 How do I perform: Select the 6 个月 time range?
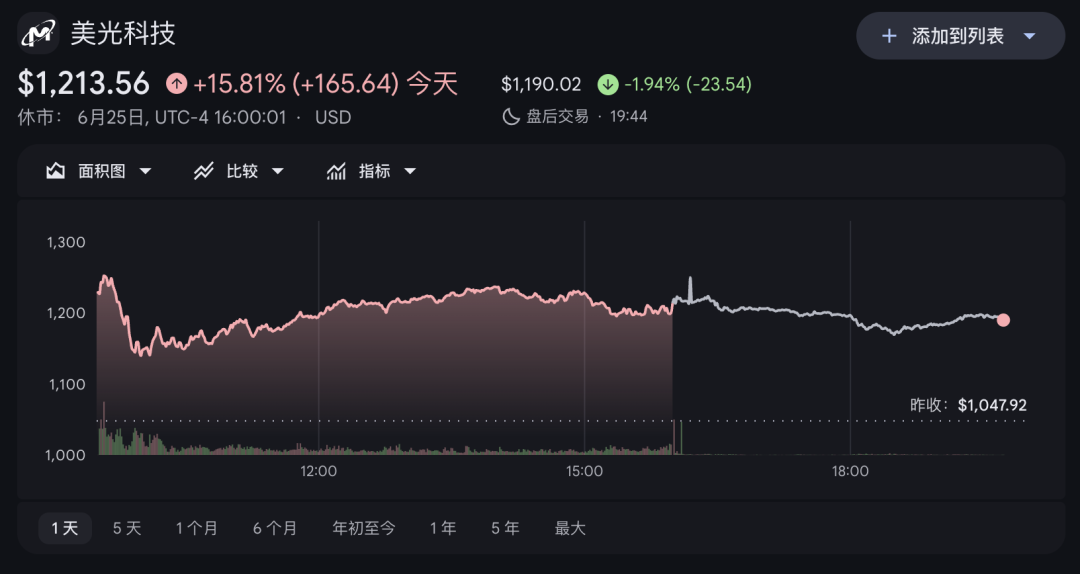coord(275,529)
